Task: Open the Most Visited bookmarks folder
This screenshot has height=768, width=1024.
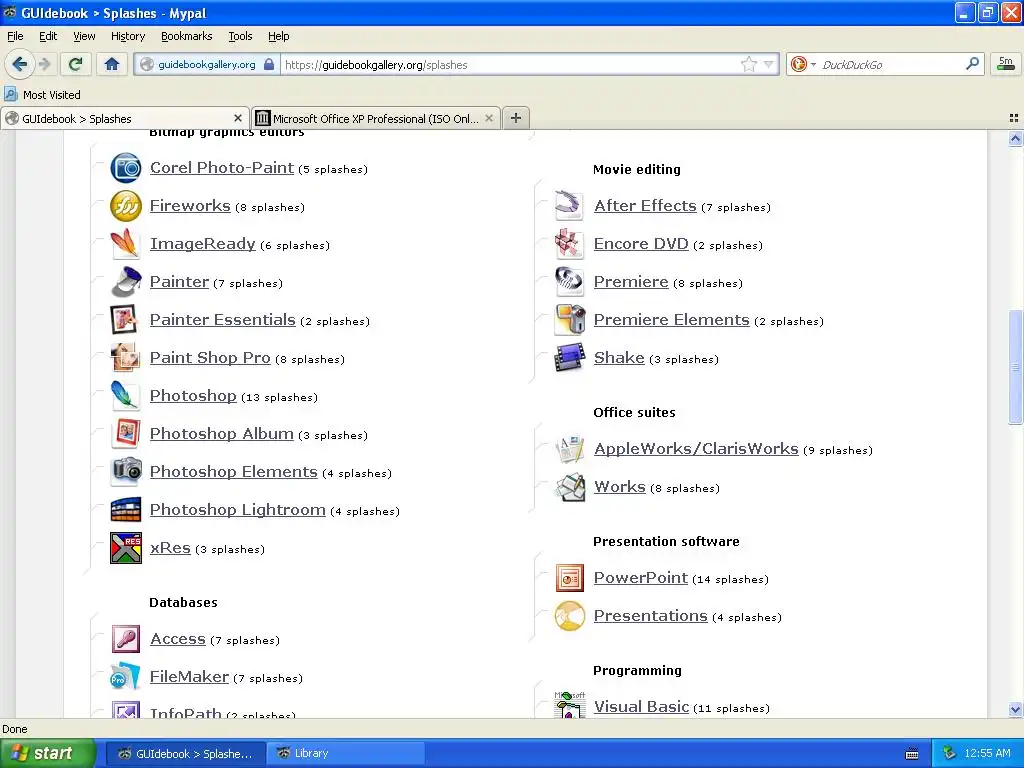Action: [43, 95]
